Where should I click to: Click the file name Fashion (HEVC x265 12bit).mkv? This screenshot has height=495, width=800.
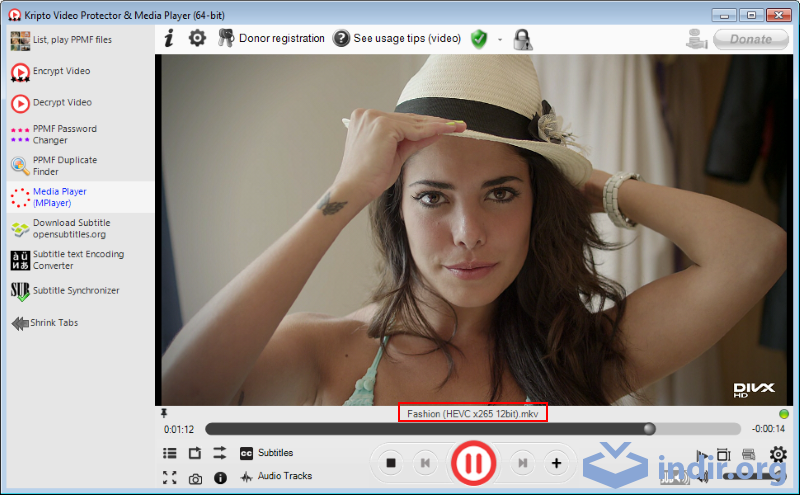click(x=472, y=413)
